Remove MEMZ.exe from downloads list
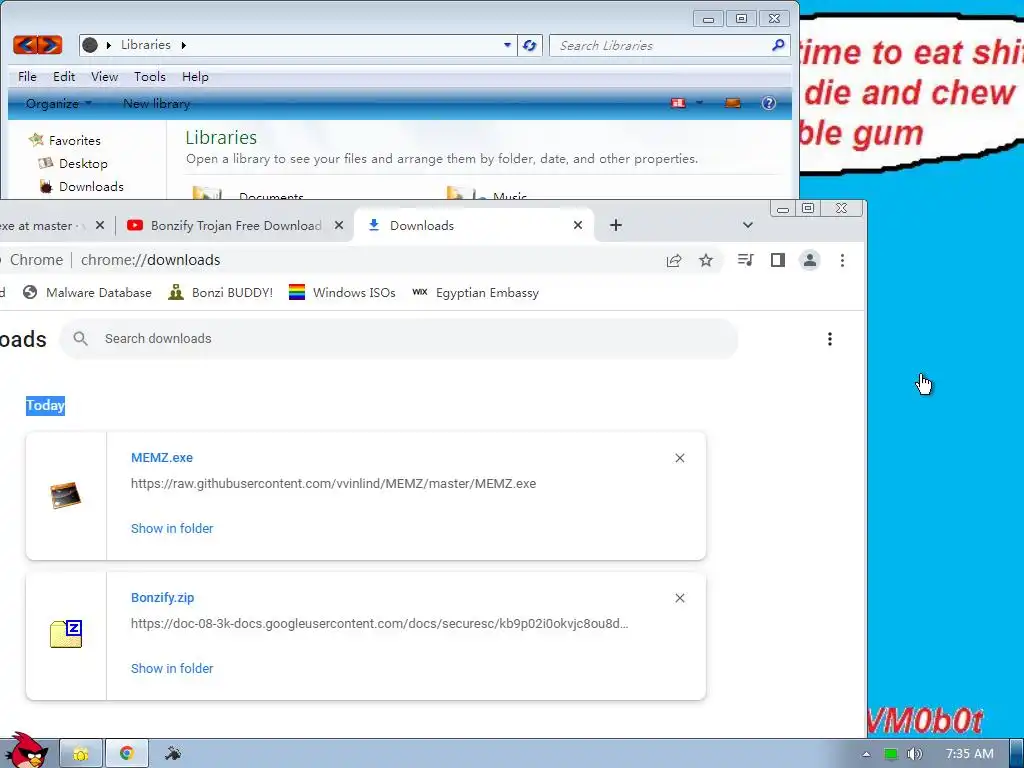The height and width of the screenshot is (768, 1024). pyautogui.click(x=680, y=458)
